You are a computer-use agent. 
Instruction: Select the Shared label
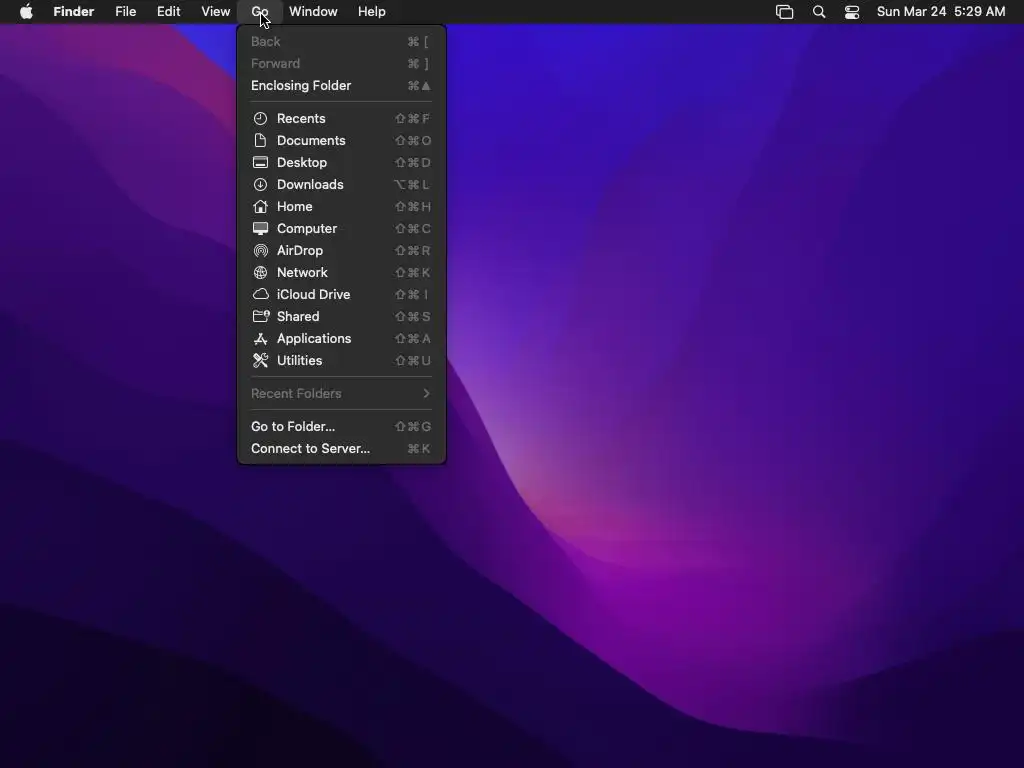click(x=298, y=317)
